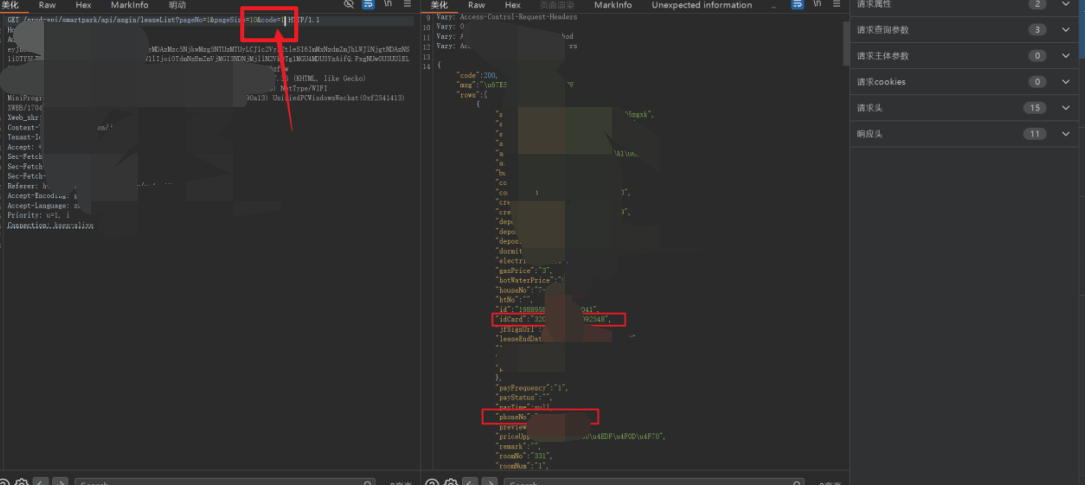Expand the 请求查询参数 section chevron

tap(1065, 30)
